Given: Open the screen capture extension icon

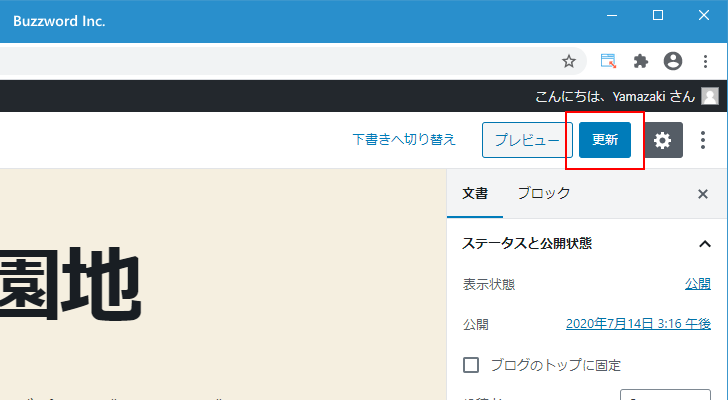Looking at the screenshot, I should 608,61.
